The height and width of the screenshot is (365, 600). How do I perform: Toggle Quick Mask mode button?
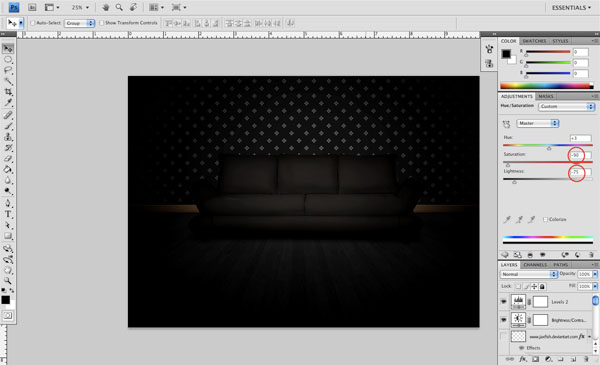[x=8, y=316]
